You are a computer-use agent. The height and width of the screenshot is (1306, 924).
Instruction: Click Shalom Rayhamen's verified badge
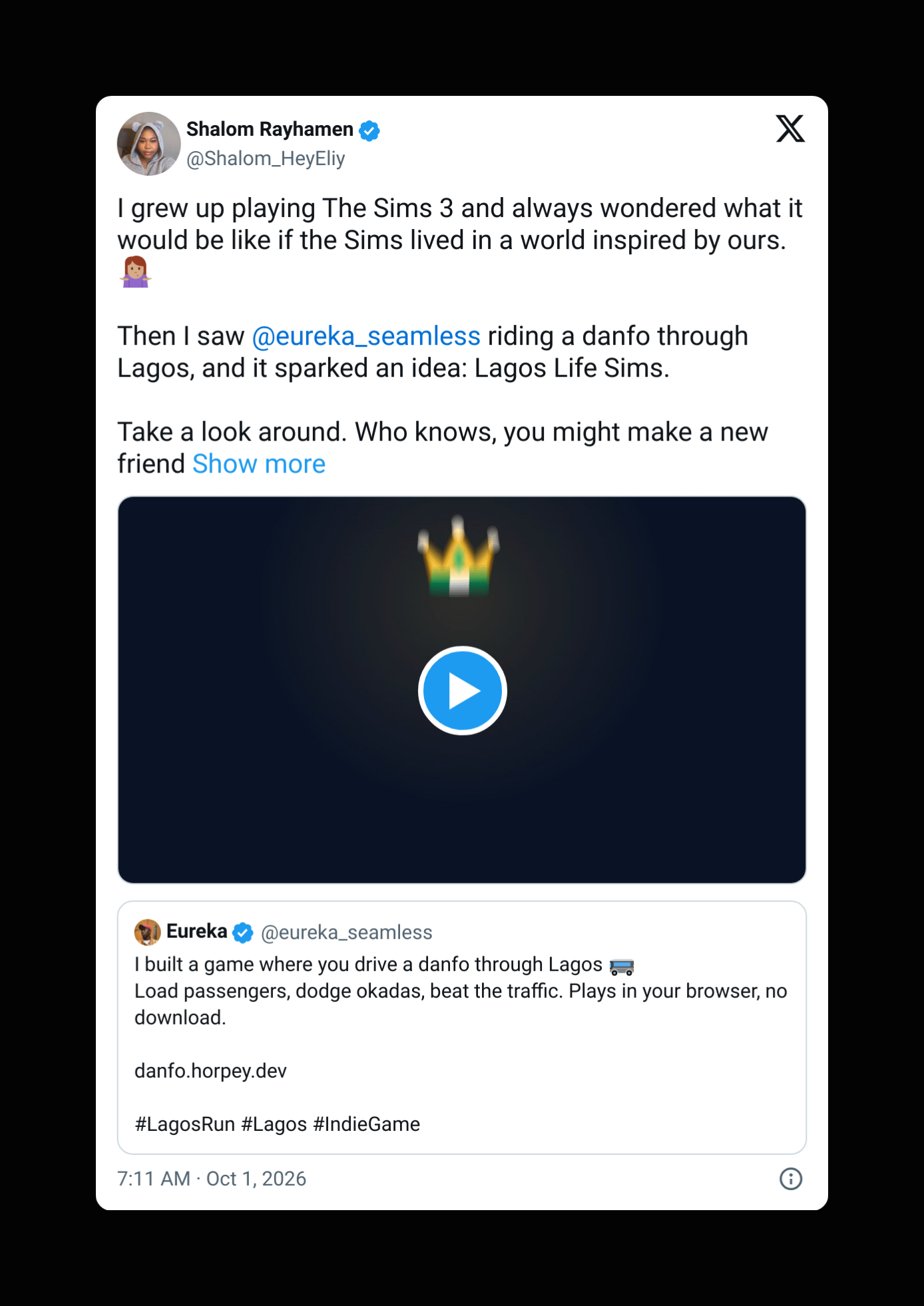369,130
